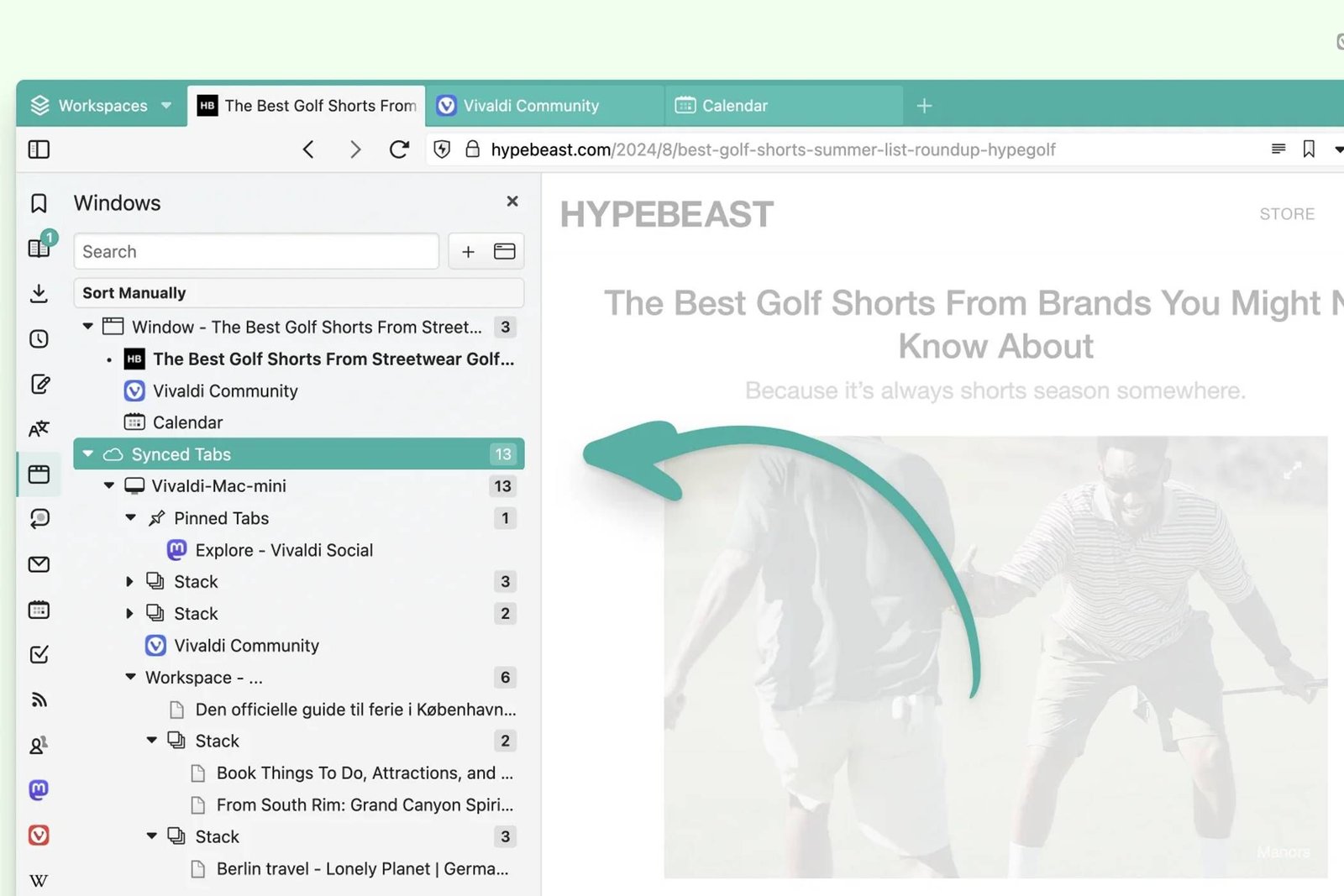Screen dimensions: 1344x896
Task: Open the Calendar panel icon in sidebar
Action: (x=39, y=610)
